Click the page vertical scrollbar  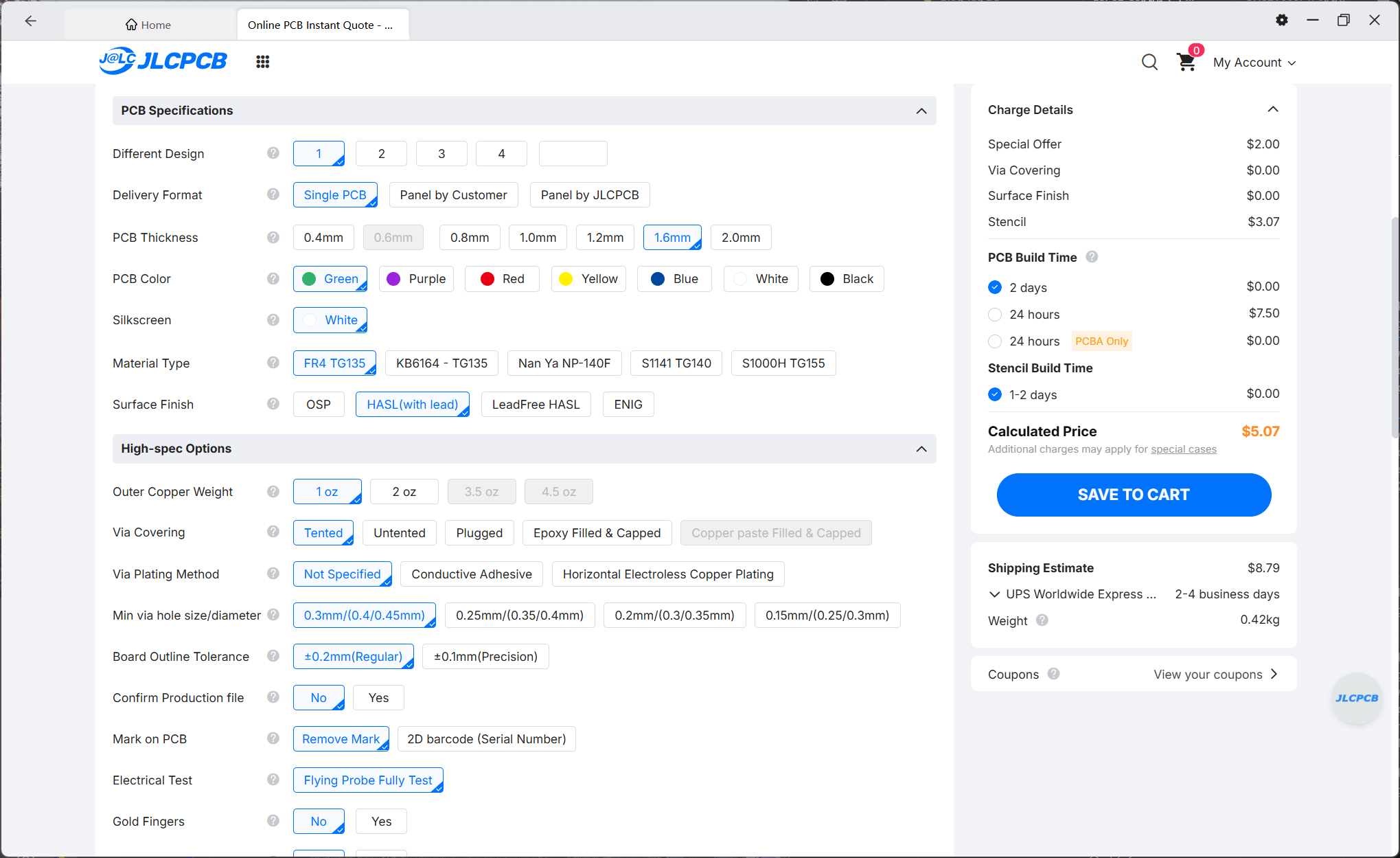pyautogui.click(x=1395, y=328)
